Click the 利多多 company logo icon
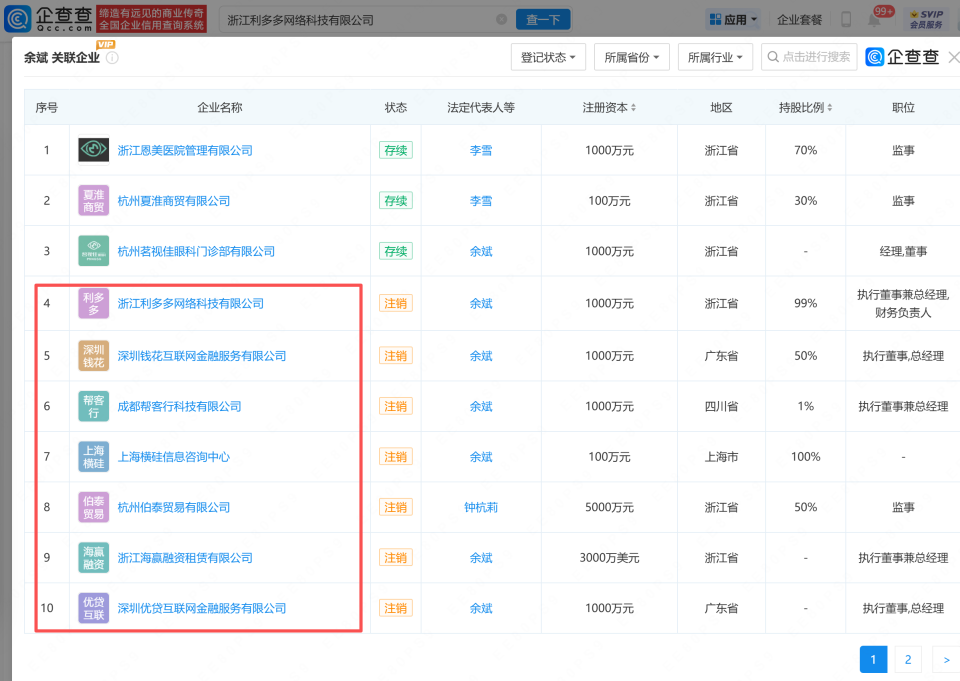 click(x=94, y=303)
